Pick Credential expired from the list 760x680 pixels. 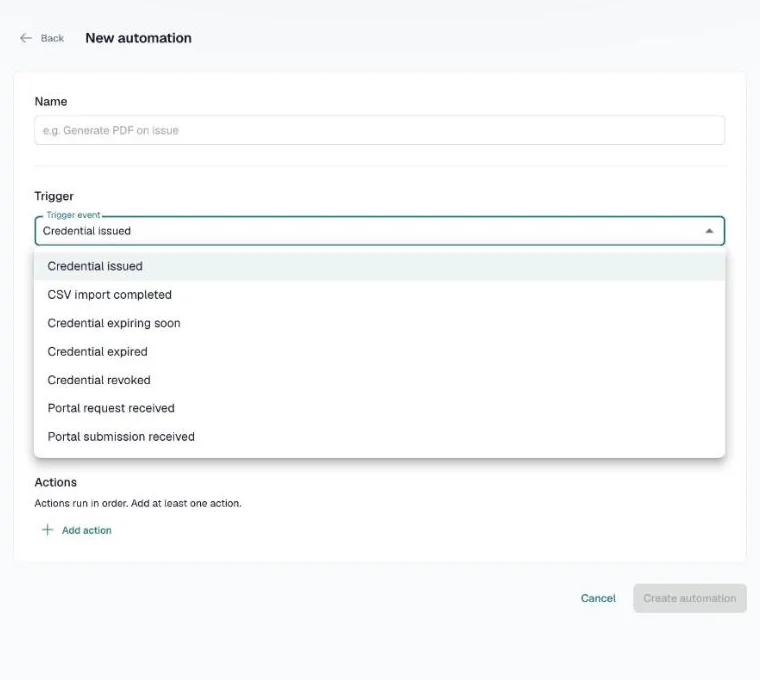click(380, 352)
